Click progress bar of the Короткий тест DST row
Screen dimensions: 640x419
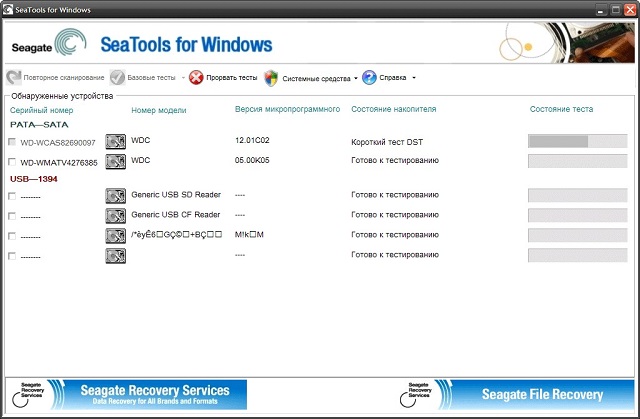coord(578,141)
